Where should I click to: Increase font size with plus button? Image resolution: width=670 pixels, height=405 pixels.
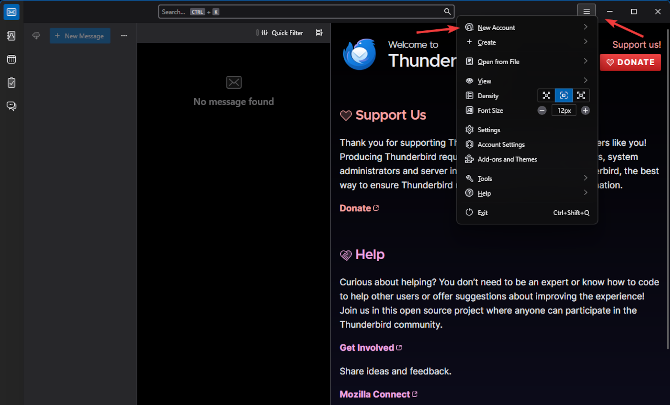(x=585, y=111)
